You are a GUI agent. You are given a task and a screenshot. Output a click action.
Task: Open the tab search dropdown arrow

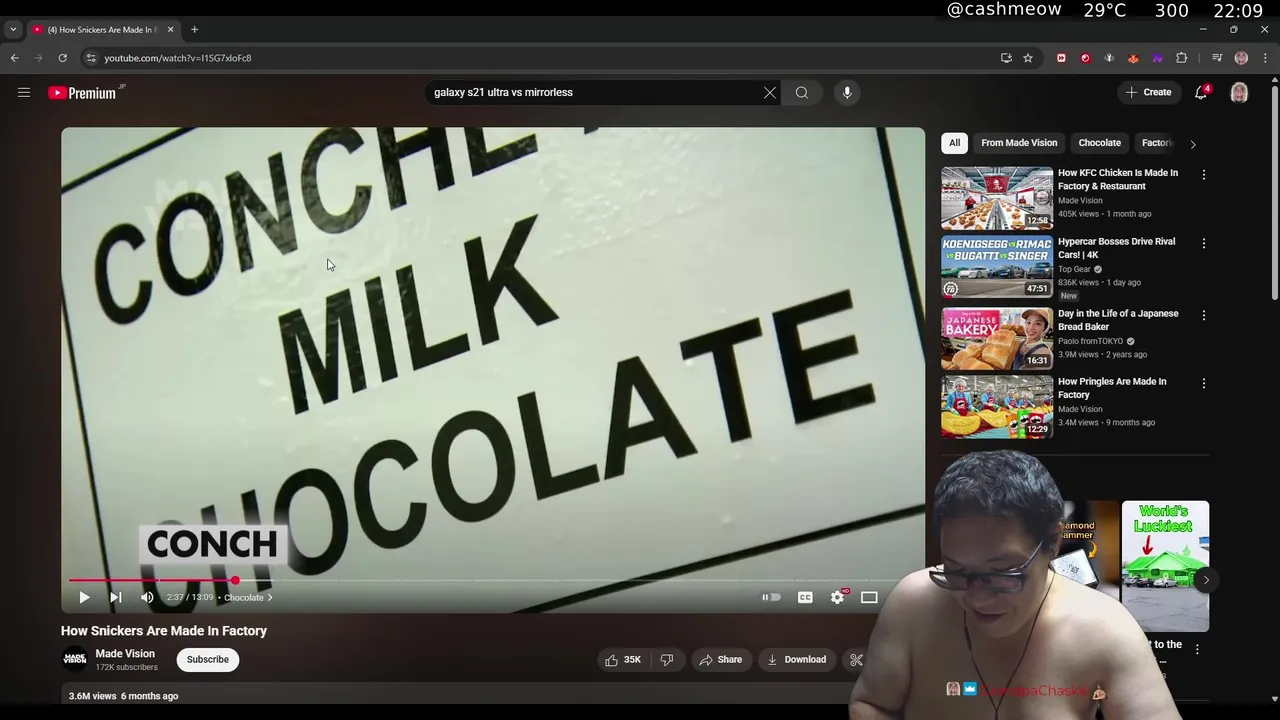[13, 29]
